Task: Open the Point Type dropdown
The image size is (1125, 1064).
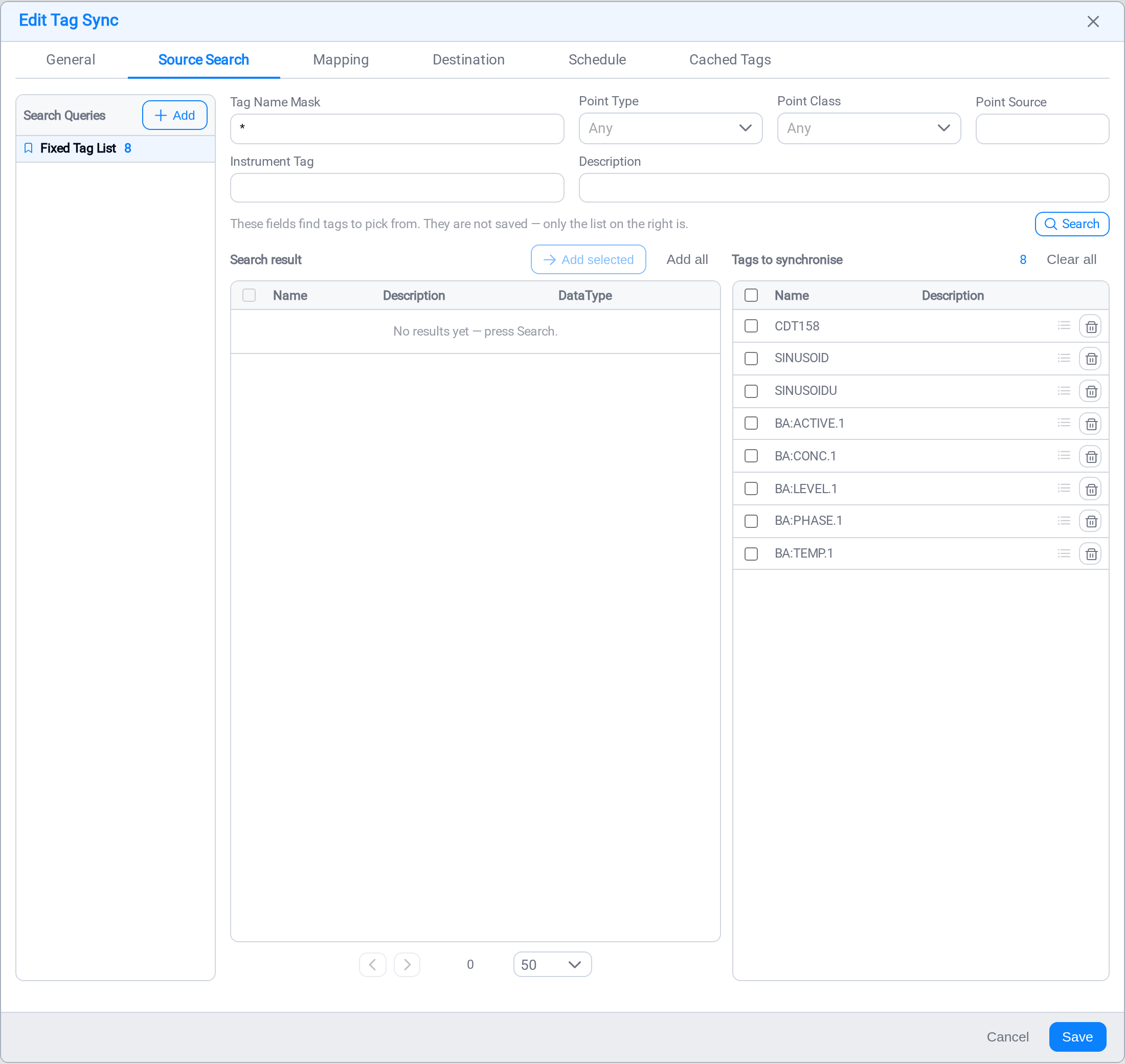Action: pos(670,128)
